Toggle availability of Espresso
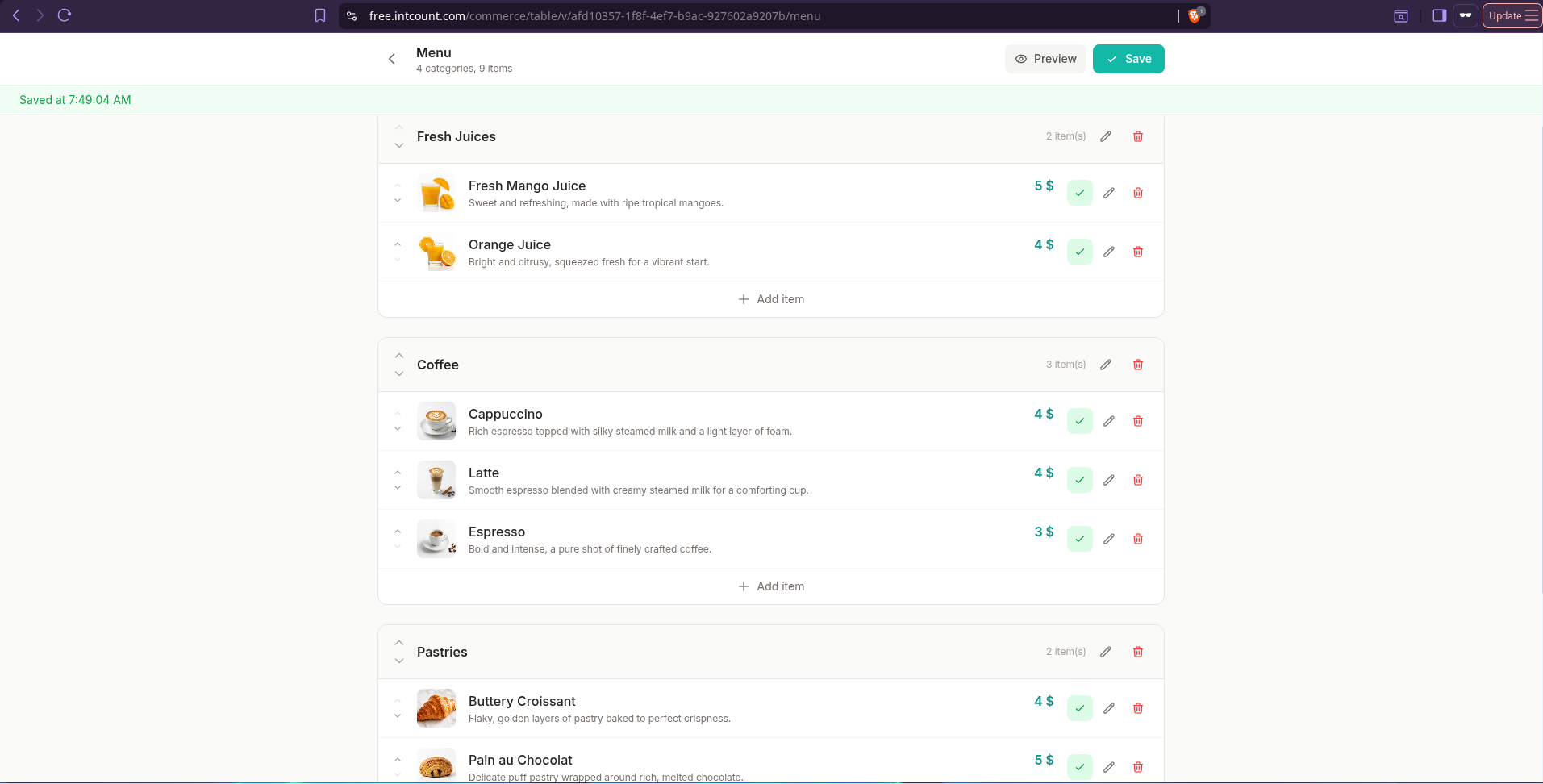 (1080, 539)
